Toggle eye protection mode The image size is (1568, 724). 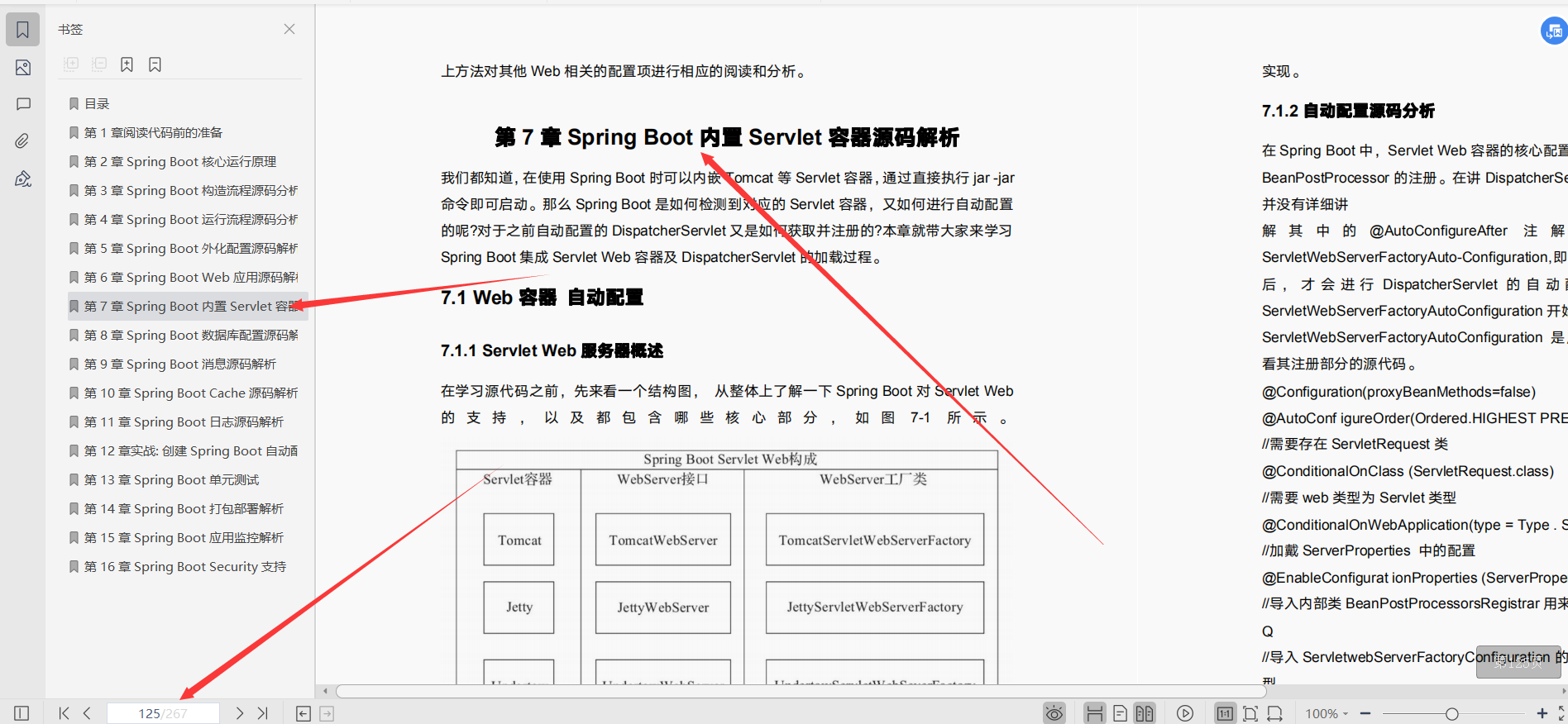tap(1054, 713)
